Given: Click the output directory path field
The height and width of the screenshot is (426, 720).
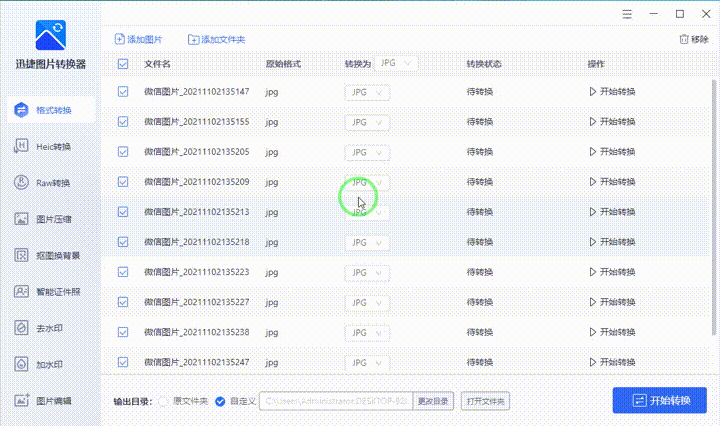Looking at the screenshot, I should pos(336,401).
